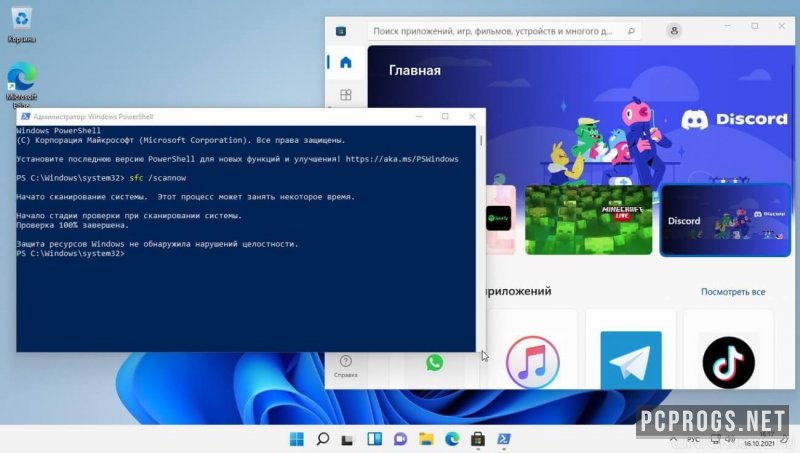Click the Microsoft Store logo icon
Viewport: 800px width, 453px height.
(341, 31)
